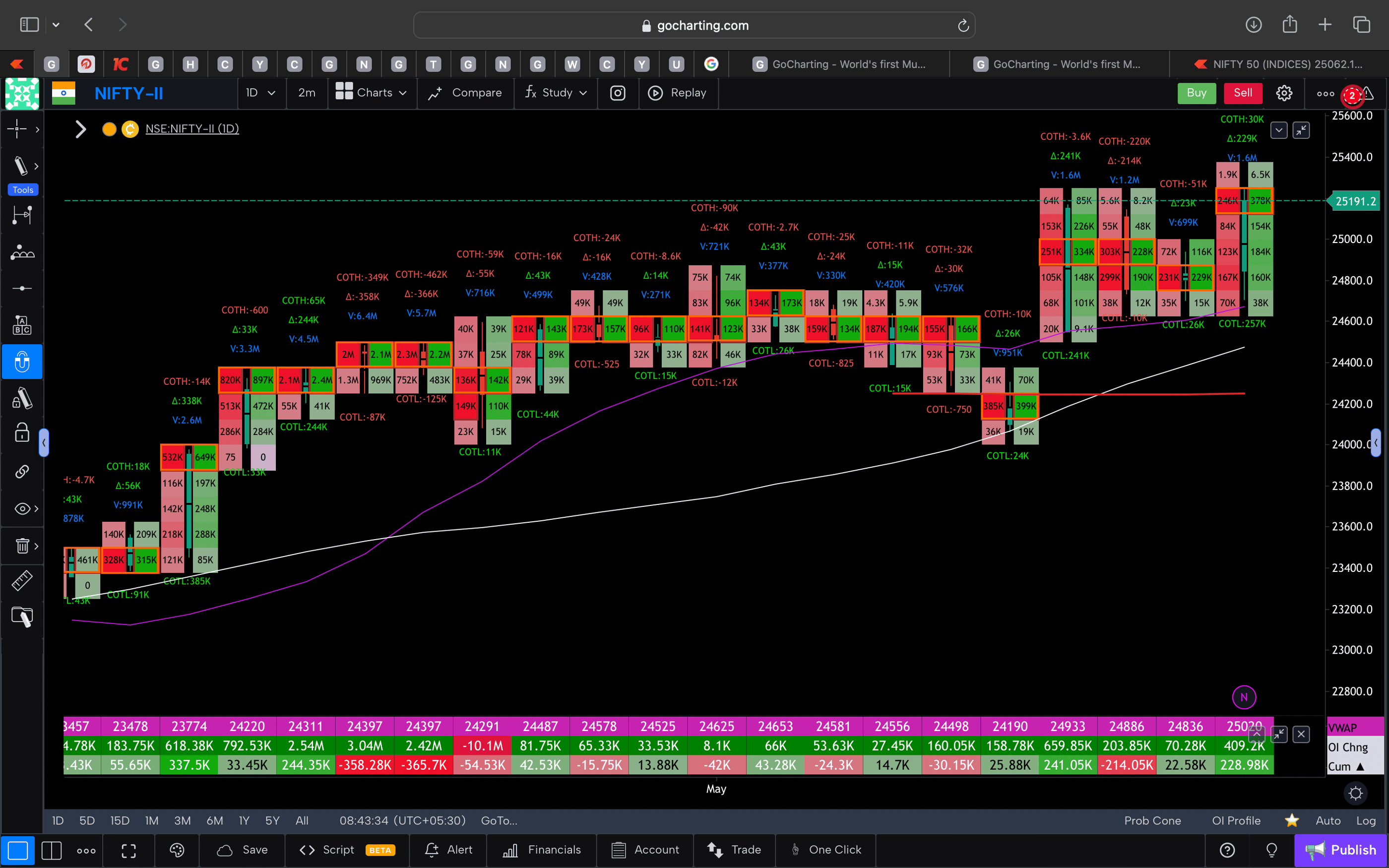This screenshot has height=868, width=1389.
Task: Select the Crosshair cursor tool
Action: [17, 129]
